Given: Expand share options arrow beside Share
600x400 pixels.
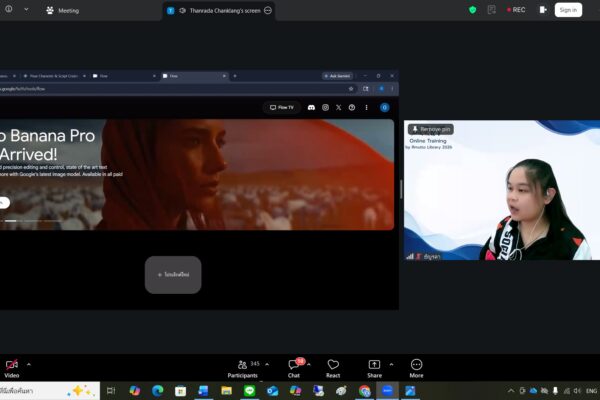Looking at the screenshot, I should [x=391, y=364].
